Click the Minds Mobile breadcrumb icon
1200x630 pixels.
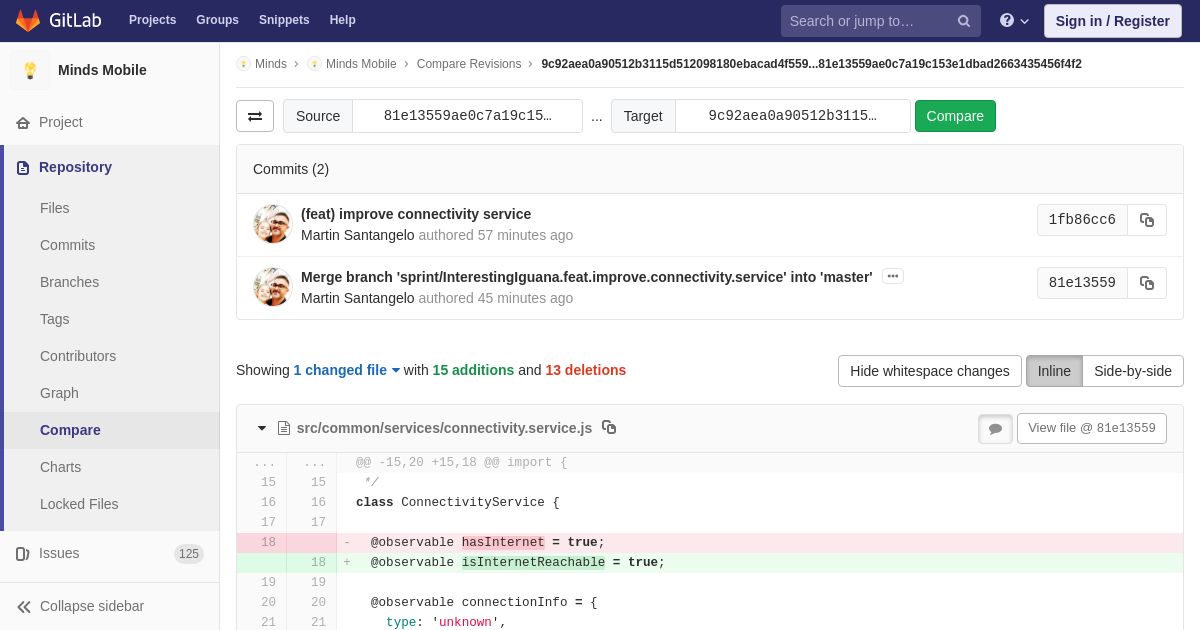click(x=314, y=64)
